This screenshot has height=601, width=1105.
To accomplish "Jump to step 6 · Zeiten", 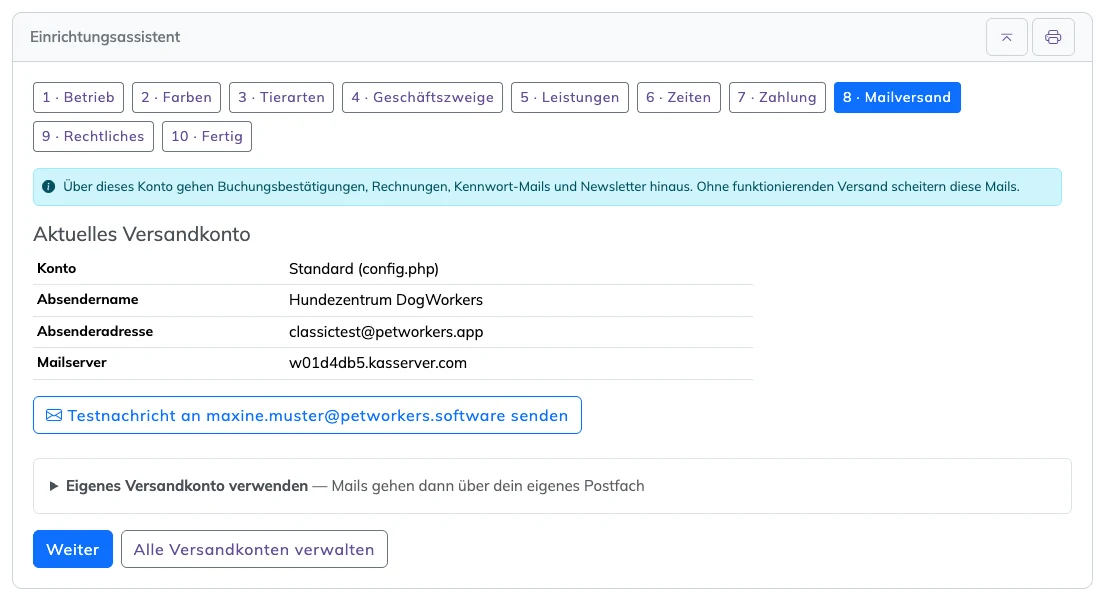I will pos(679,97).
